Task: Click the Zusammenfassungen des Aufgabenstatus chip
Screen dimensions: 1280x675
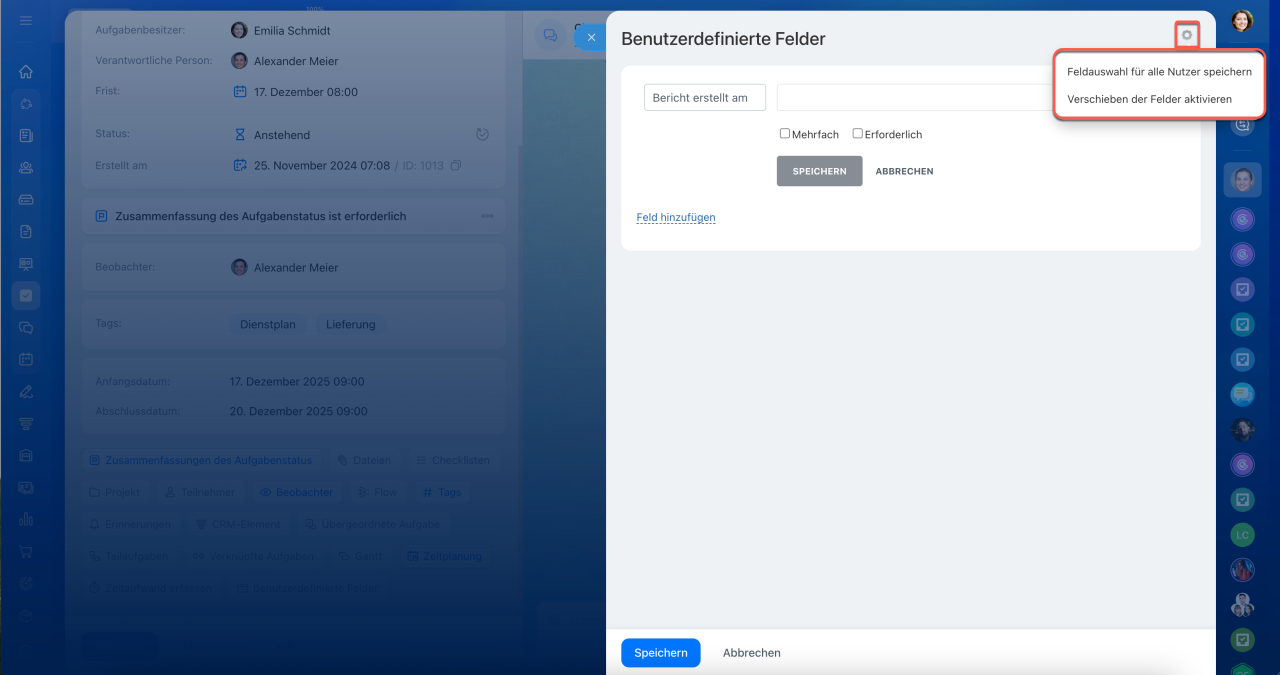Action: point(200,460)
